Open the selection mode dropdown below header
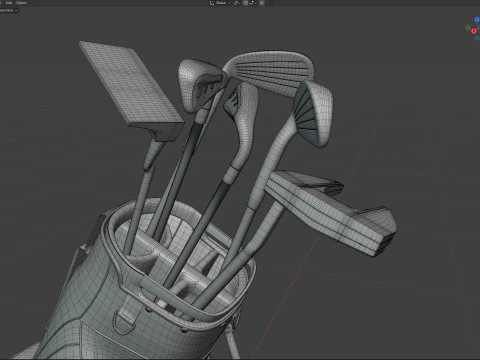Screen dimensions: 480x360 click(x=8, y=10)
